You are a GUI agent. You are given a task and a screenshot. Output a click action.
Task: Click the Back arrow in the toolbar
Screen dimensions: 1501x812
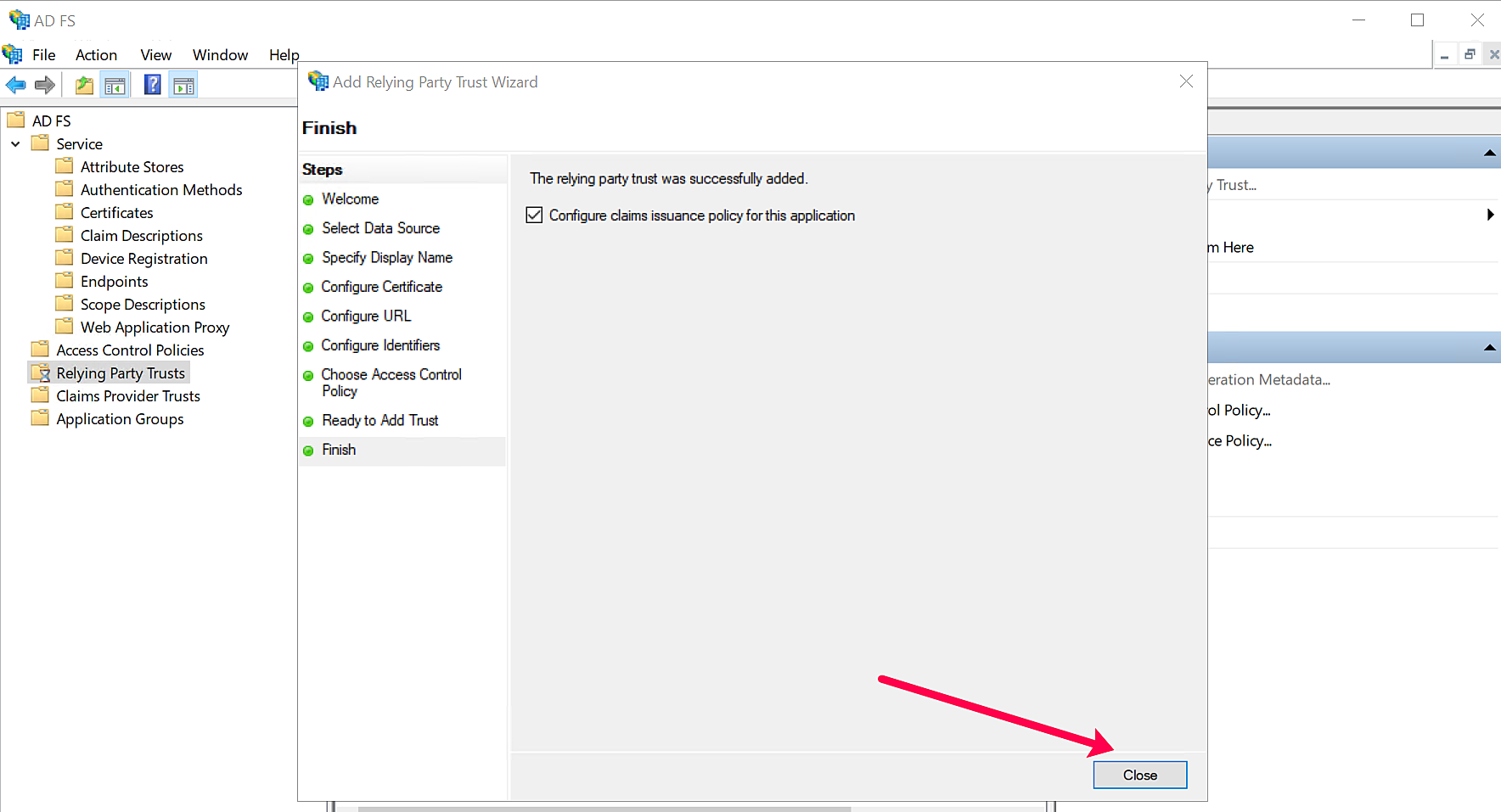click(16, 85)
